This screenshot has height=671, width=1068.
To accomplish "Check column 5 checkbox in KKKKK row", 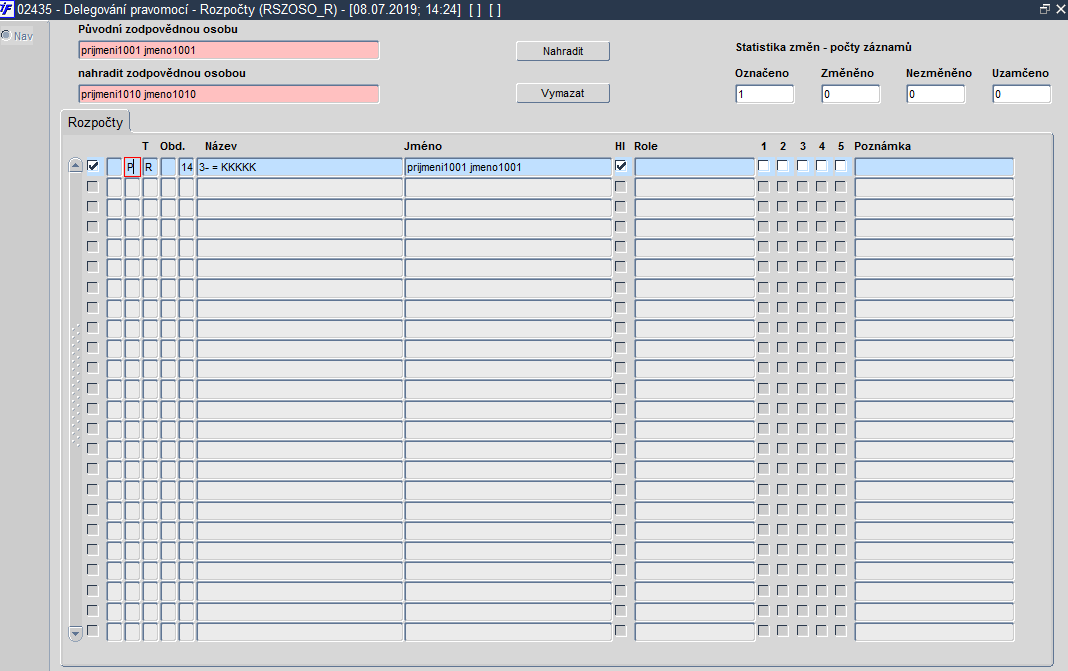I will pos(841,166).
